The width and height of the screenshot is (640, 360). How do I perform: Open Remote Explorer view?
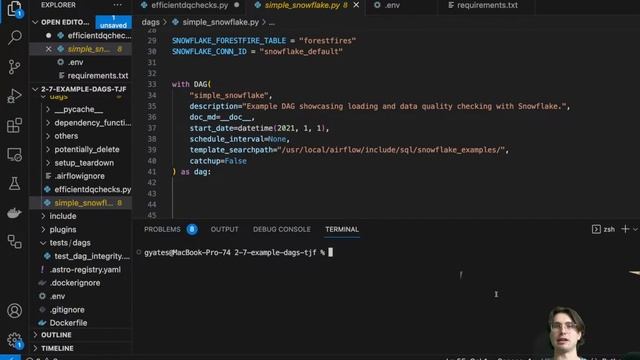(14, 155)
